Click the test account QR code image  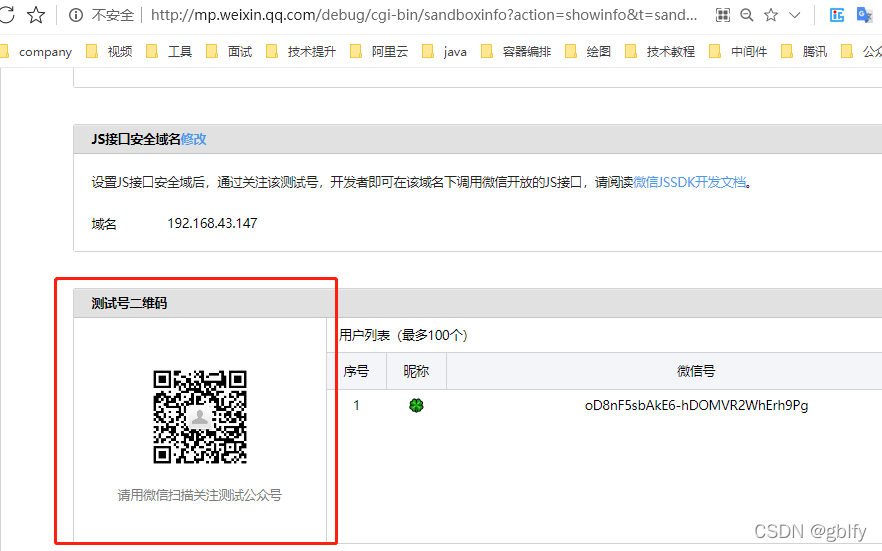[200, 417]
